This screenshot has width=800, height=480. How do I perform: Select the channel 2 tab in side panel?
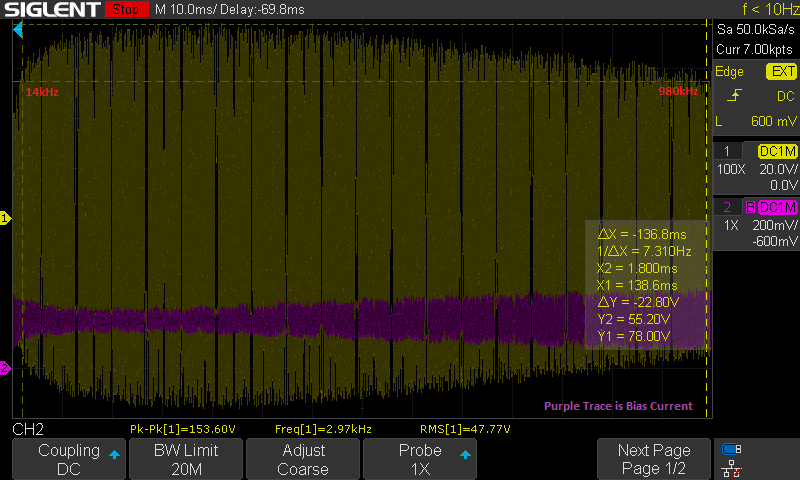click(x=727, y=207)
